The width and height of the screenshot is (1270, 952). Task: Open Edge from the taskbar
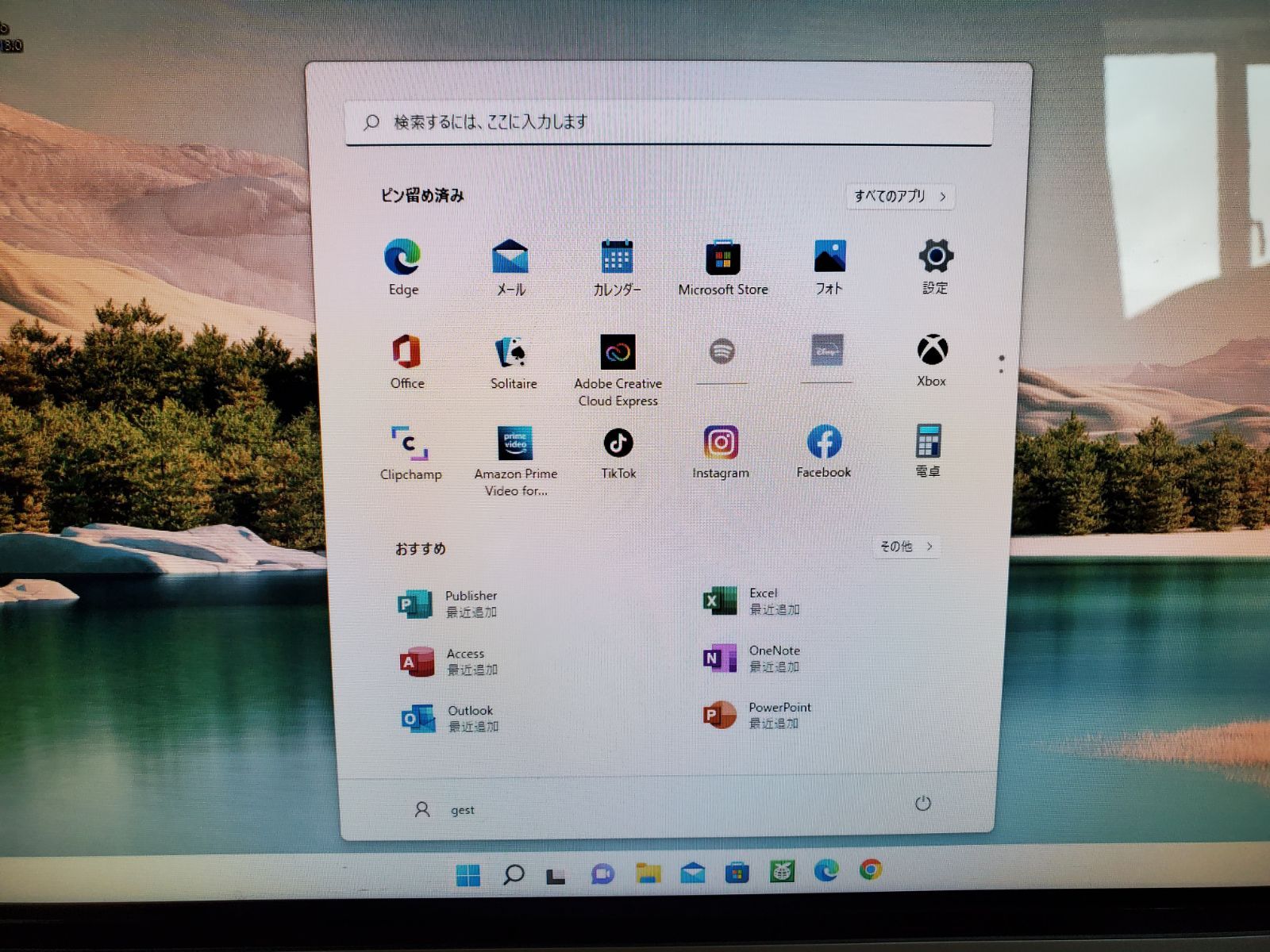tap(826, 871)
